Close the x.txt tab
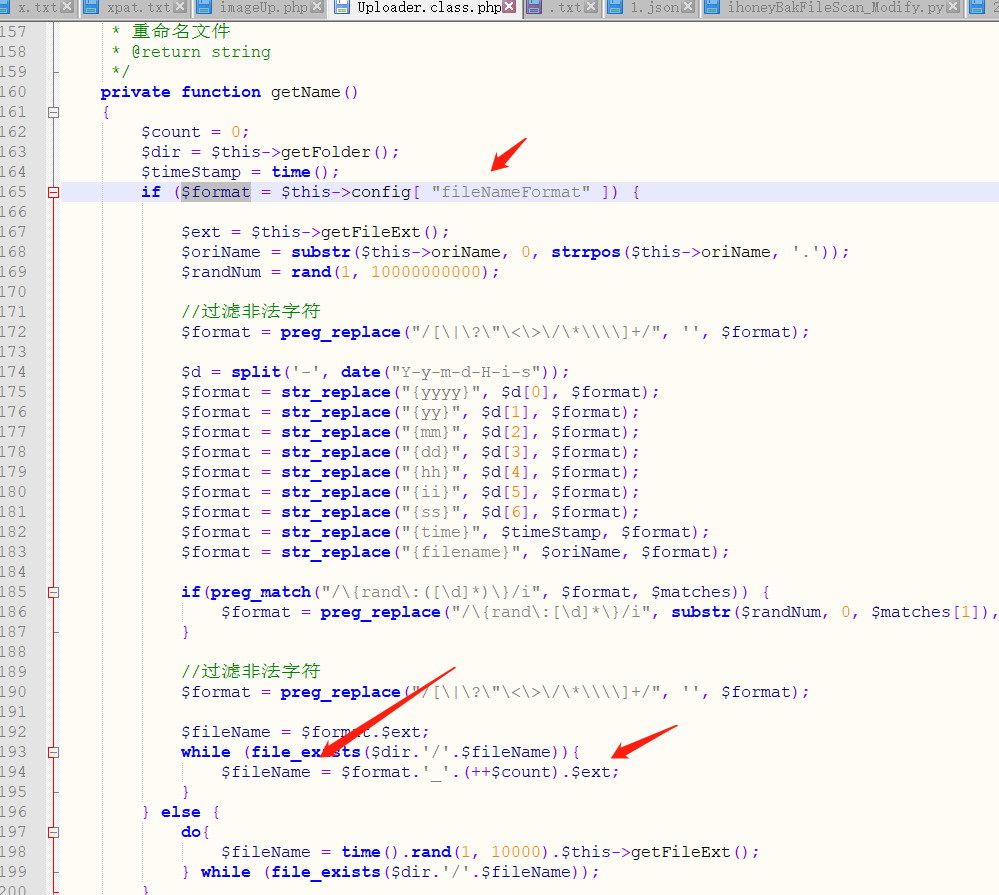This screenshot has height=895, width=999. [x=67, y=8]
